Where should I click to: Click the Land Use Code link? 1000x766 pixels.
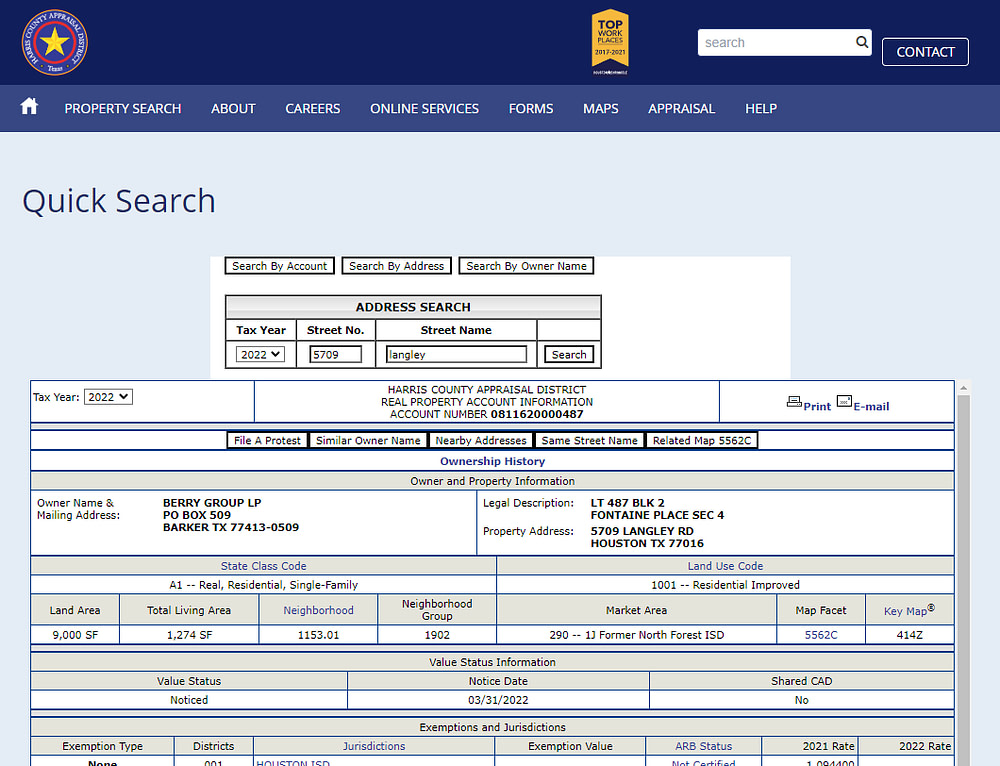[725, 566]
